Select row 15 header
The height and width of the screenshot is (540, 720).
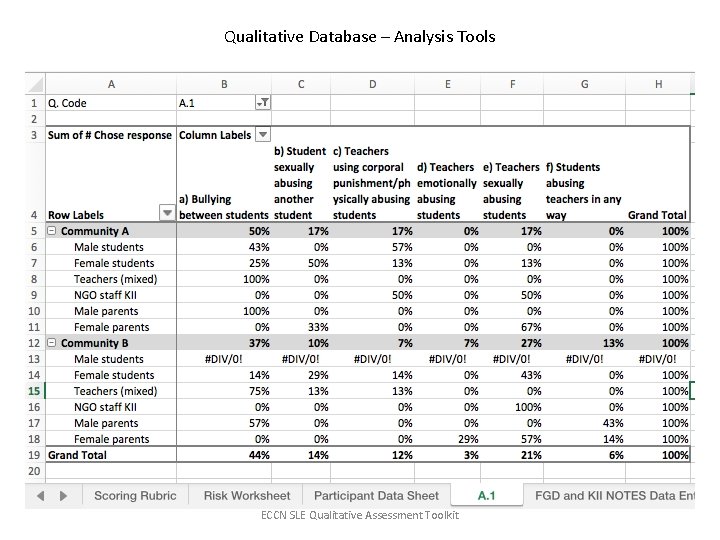coord(35,391)
